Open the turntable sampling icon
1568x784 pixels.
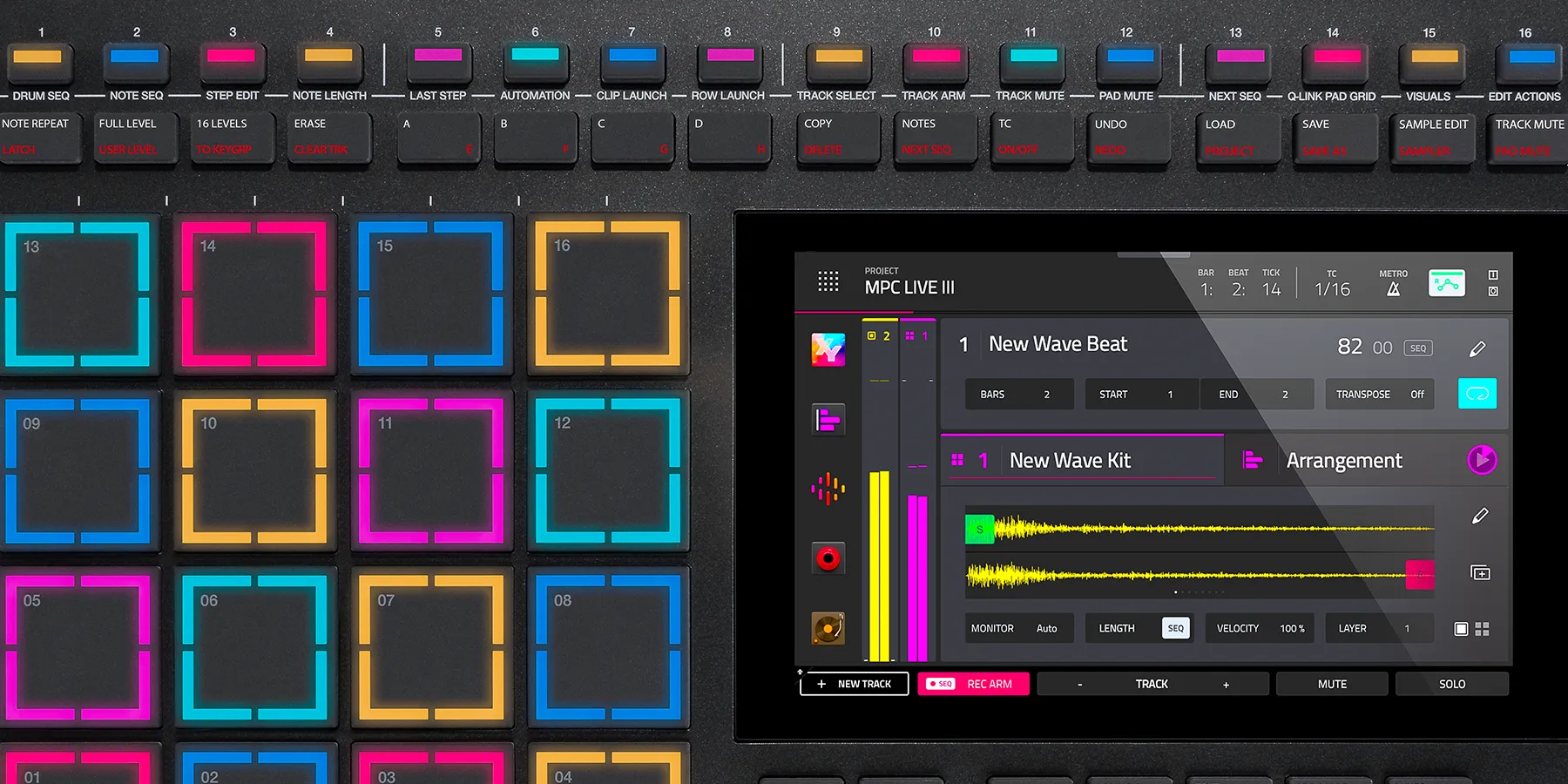click(828, 628)
